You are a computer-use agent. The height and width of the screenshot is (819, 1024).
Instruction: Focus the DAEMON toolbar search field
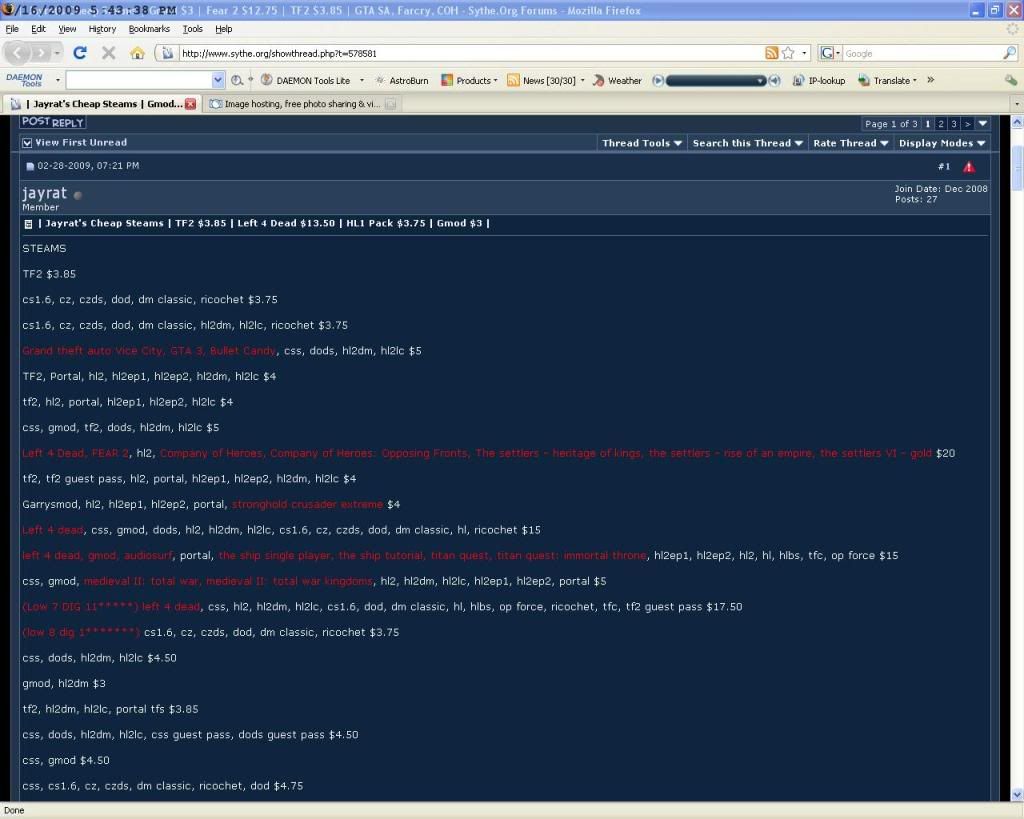(139, 80)
